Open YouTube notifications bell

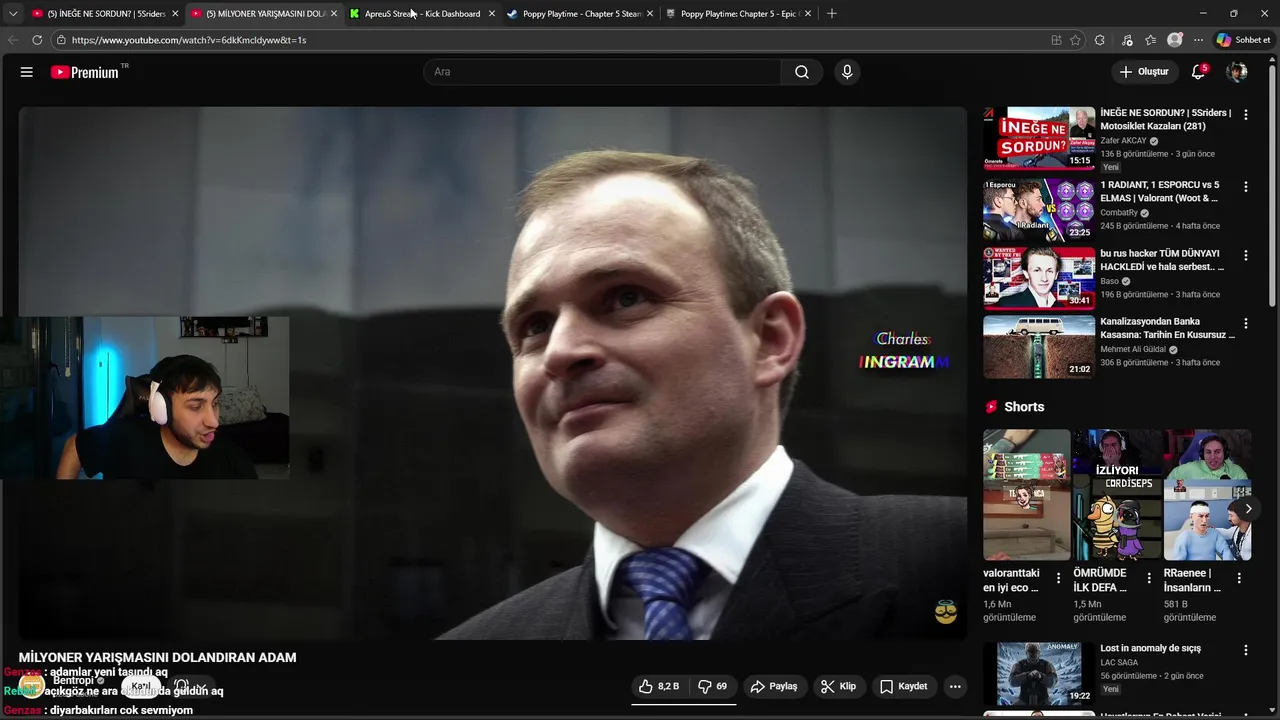pyautogui.click(x=1198, y=72)
